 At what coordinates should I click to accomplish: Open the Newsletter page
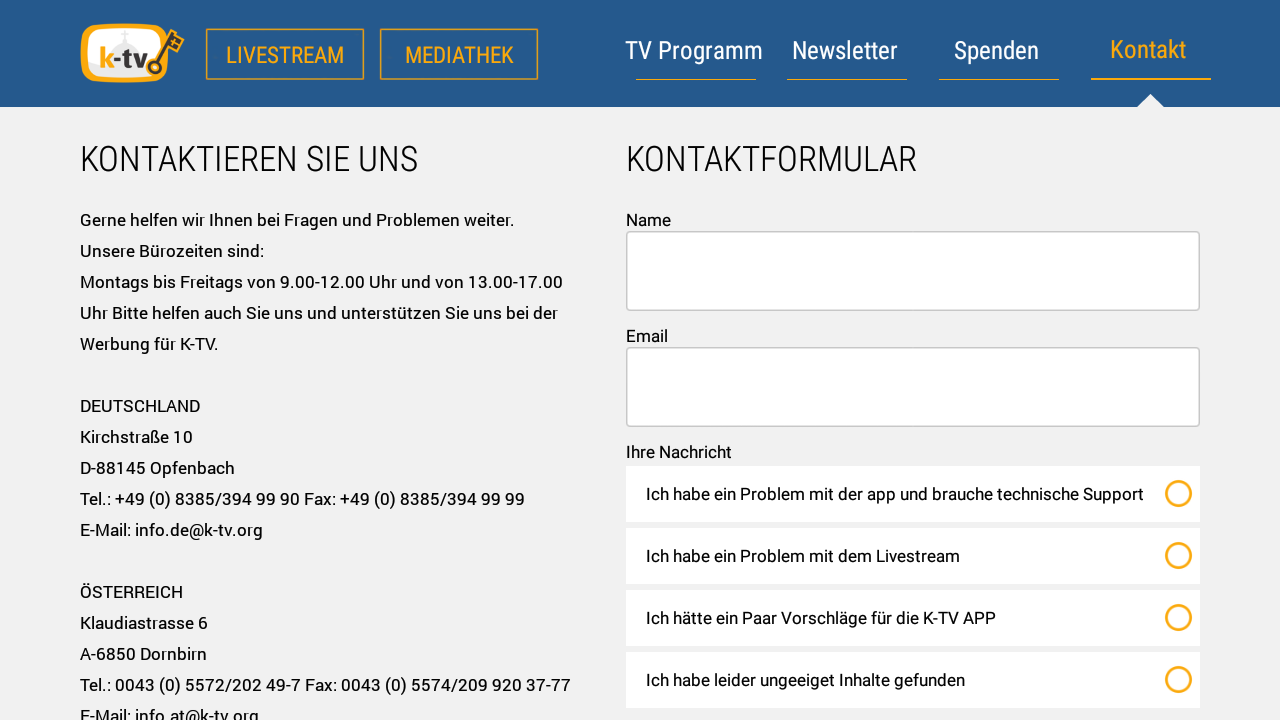(x=845, y=49)
